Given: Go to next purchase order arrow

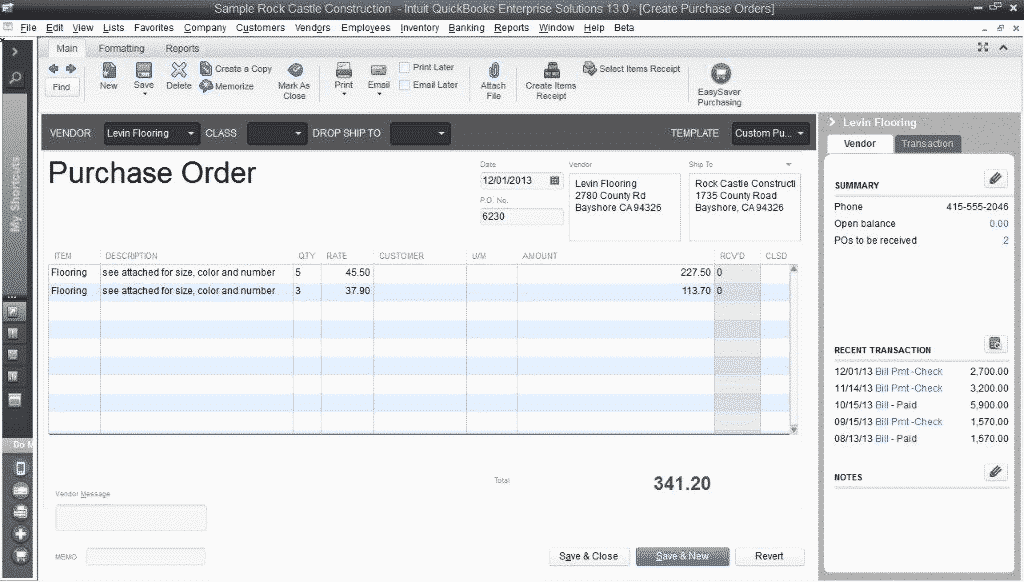Looking at the screenshot, I should tap(71, 69).
